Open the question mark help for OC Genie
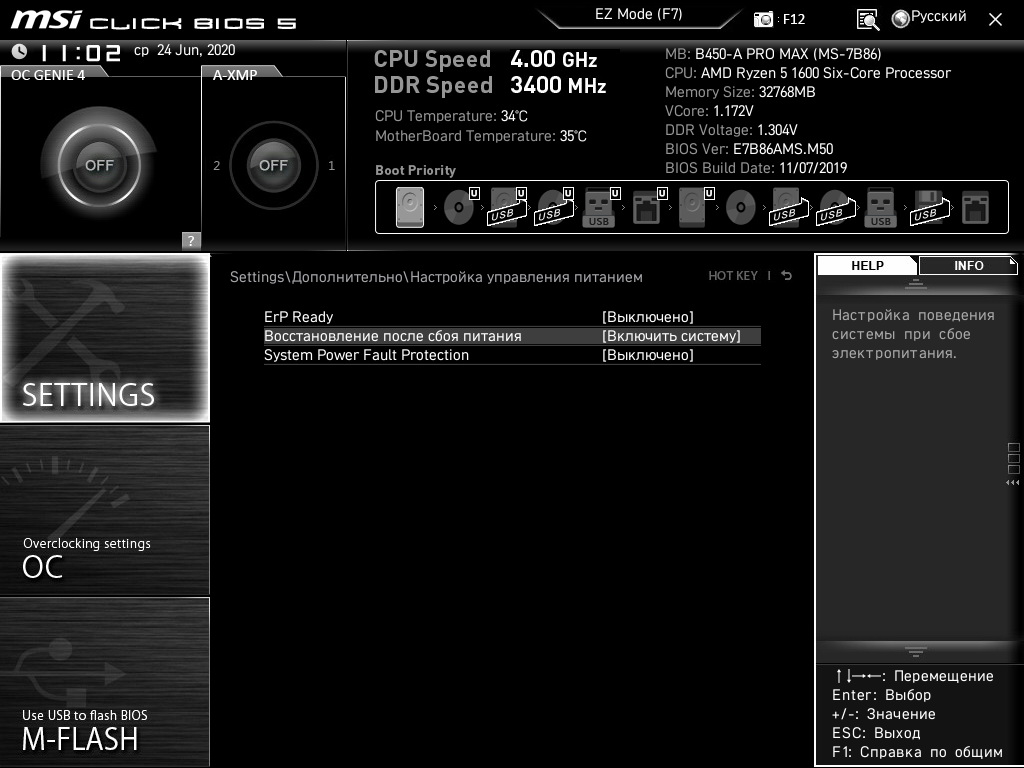Screen dimensions: 1024x768 tap(191, 240)
